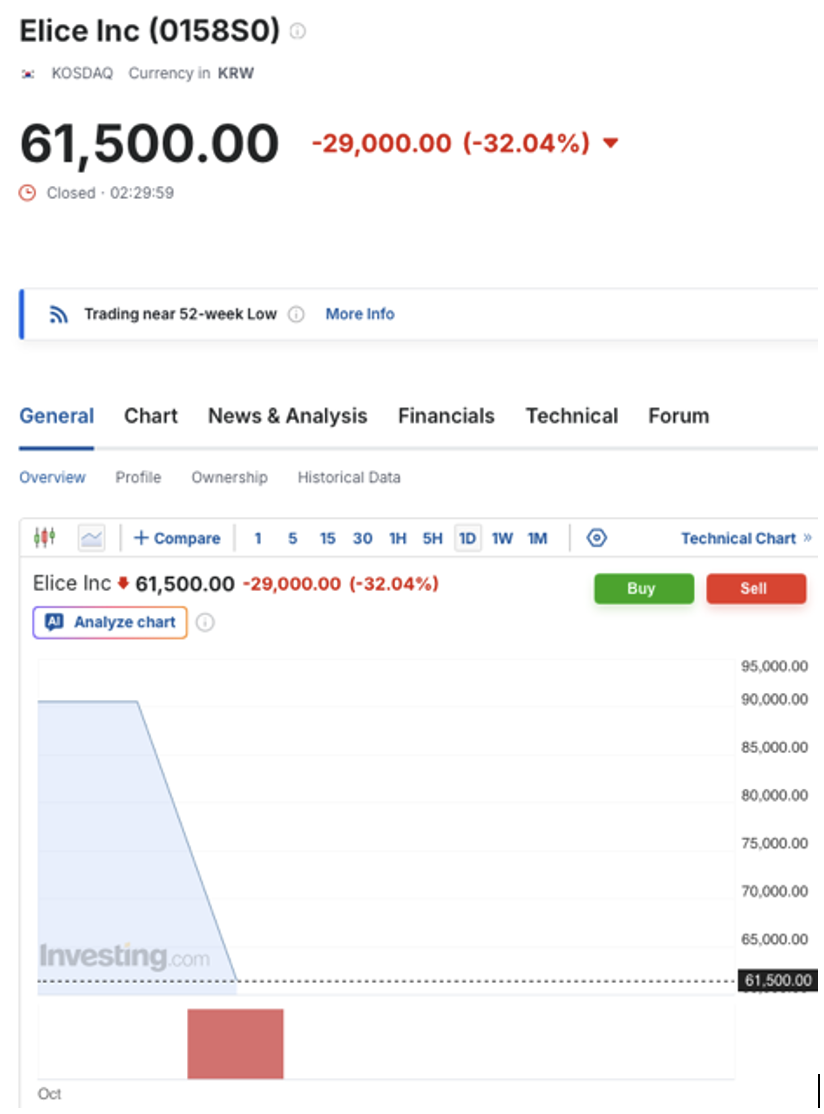
Task: Select the 1 minute interval
Action: coord(258,539)
